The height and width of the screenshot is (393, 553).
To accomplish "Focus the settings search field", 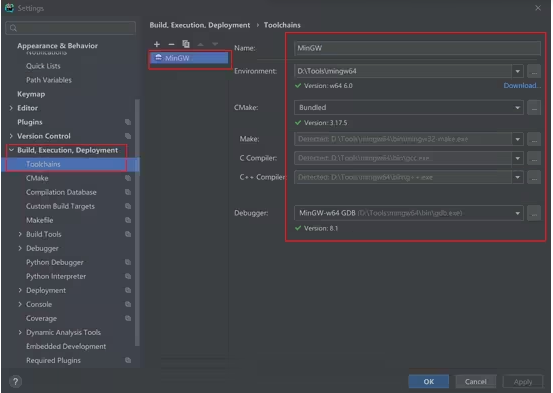I will [x=71, y=28].
